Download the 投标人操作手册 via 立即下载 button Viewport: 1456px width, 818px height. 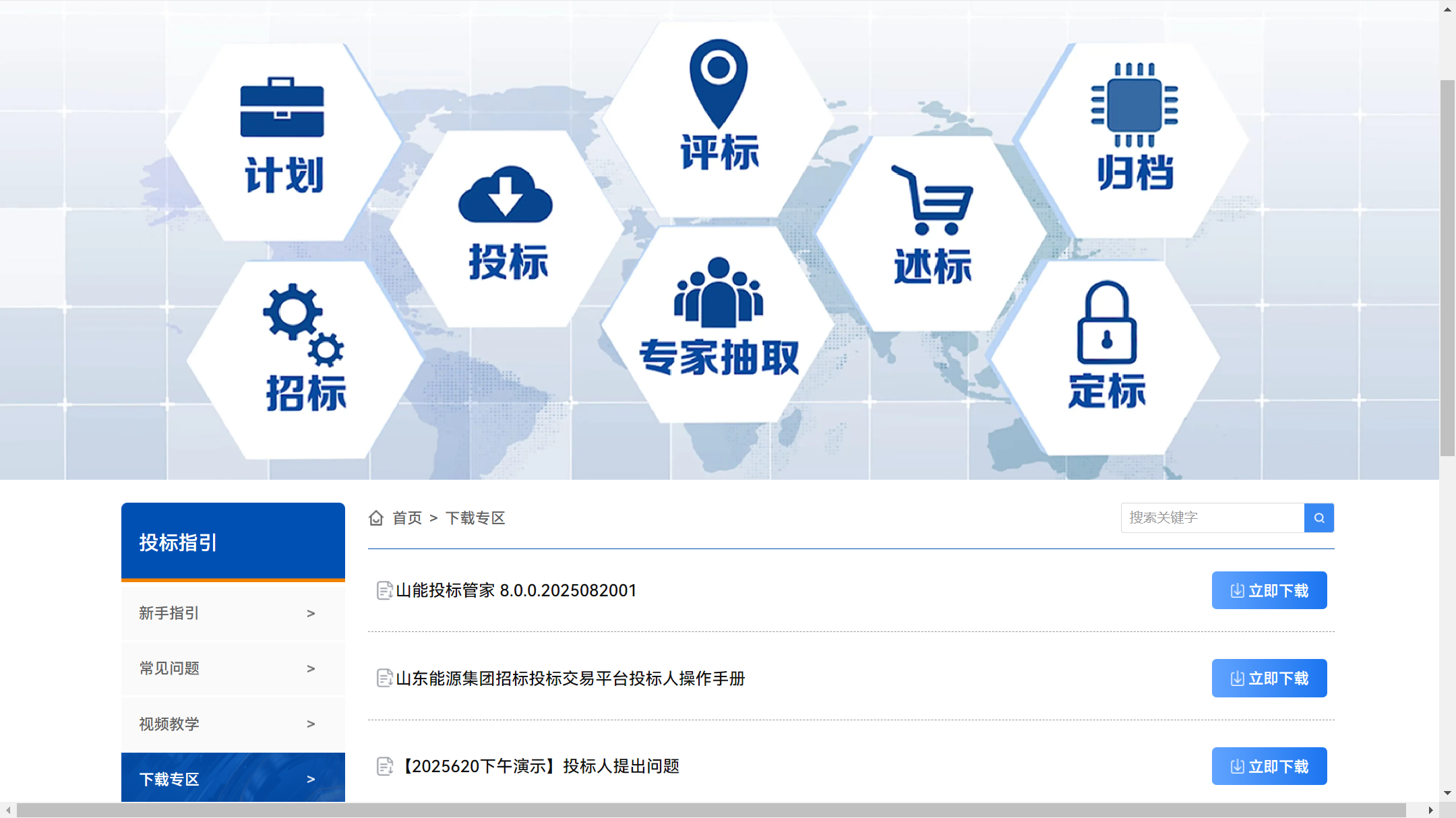1269,678
